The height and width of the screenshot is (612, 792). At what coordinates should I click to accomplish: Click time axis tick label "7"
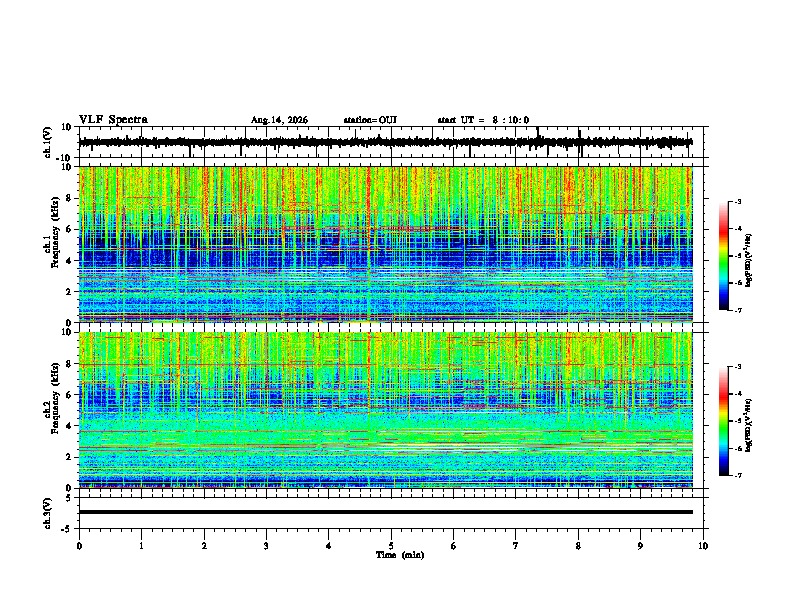point(516,546)
